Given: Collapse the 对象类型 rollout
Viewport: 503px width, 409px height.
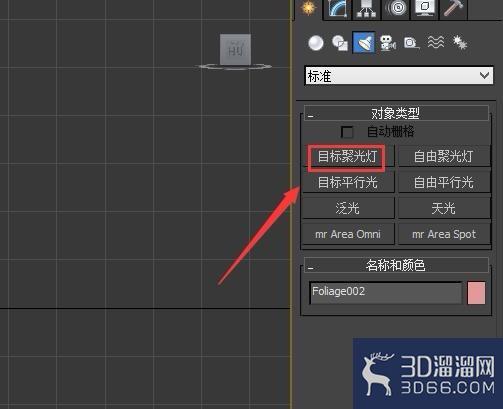Looking at the screenshot, I should point(396,113).
